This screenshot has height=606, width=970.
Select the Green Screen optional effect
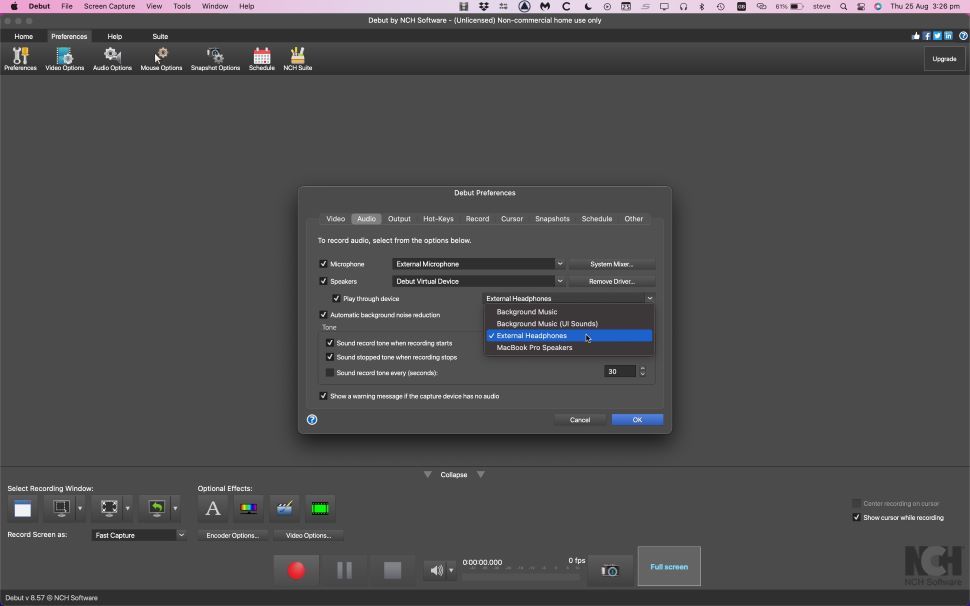click(319, 508)
